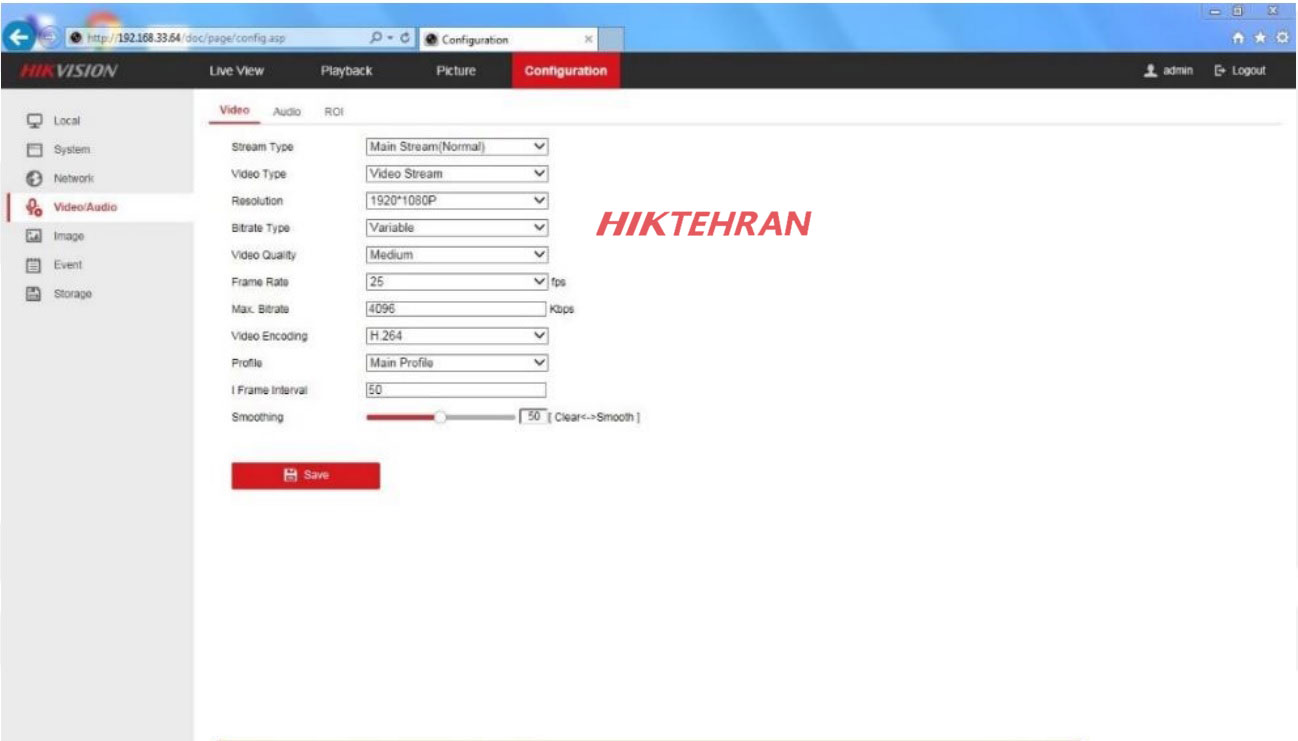The image size is (1298, 741).
Task: Switch to the Audio tab
Action: pyautogui.click(x=287, y=112)
